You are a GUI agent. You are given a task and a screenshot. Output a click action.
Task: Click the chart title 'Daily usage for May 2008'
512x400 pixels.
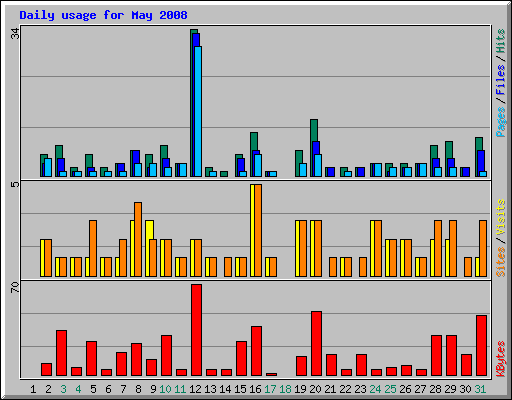[x=103, y=15]
